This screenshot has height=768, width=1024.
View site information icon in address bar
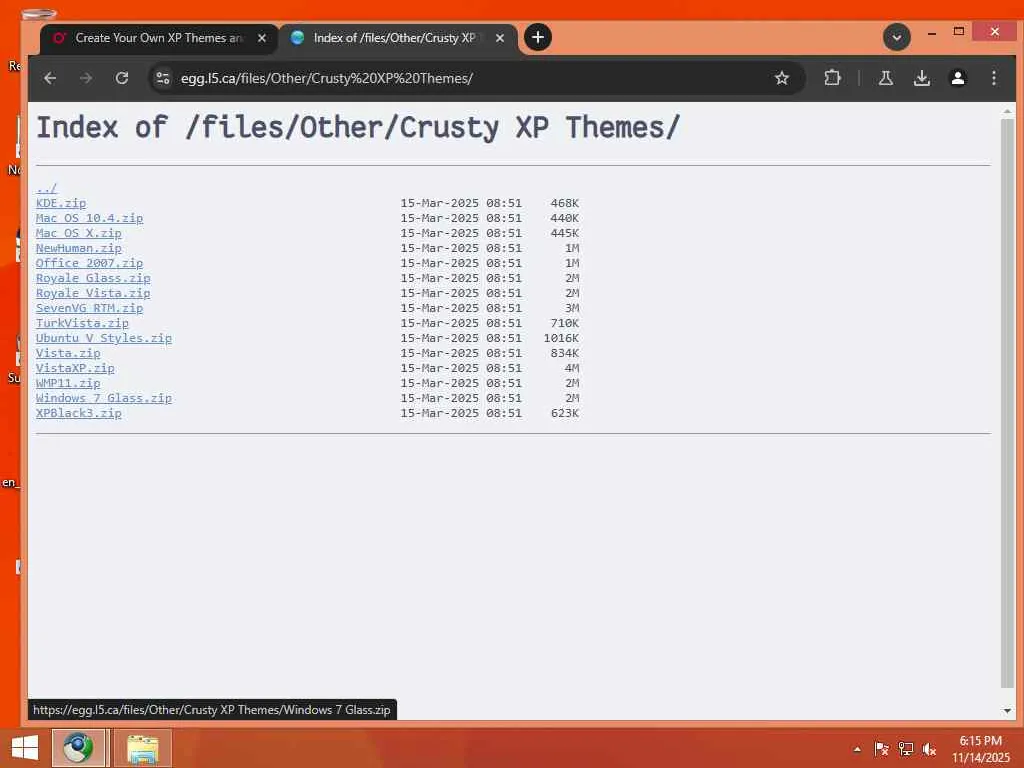click(163, 78)
